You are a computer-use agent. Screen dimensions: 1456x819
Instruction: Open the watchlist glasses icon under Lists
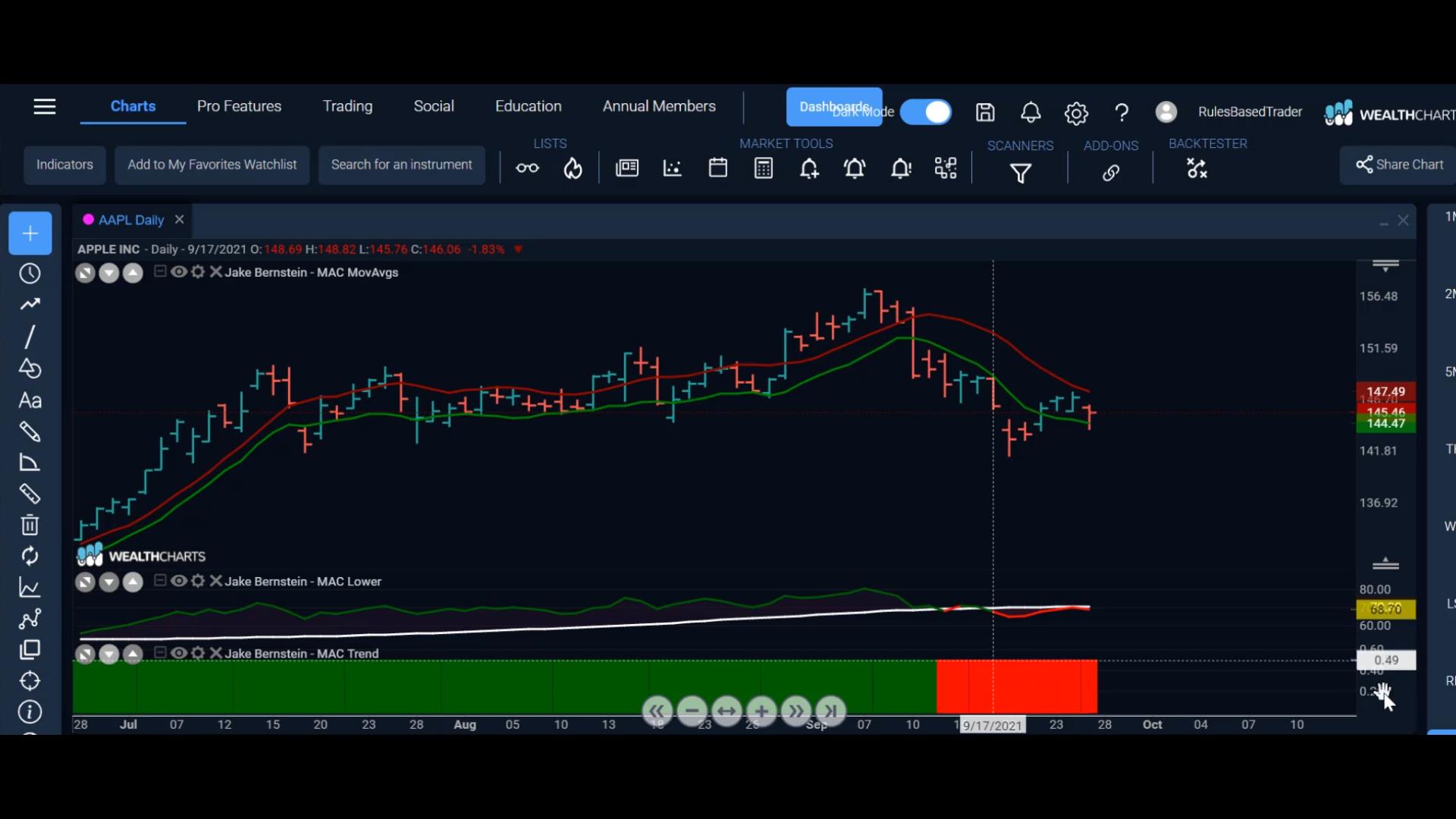coord(528,168)
